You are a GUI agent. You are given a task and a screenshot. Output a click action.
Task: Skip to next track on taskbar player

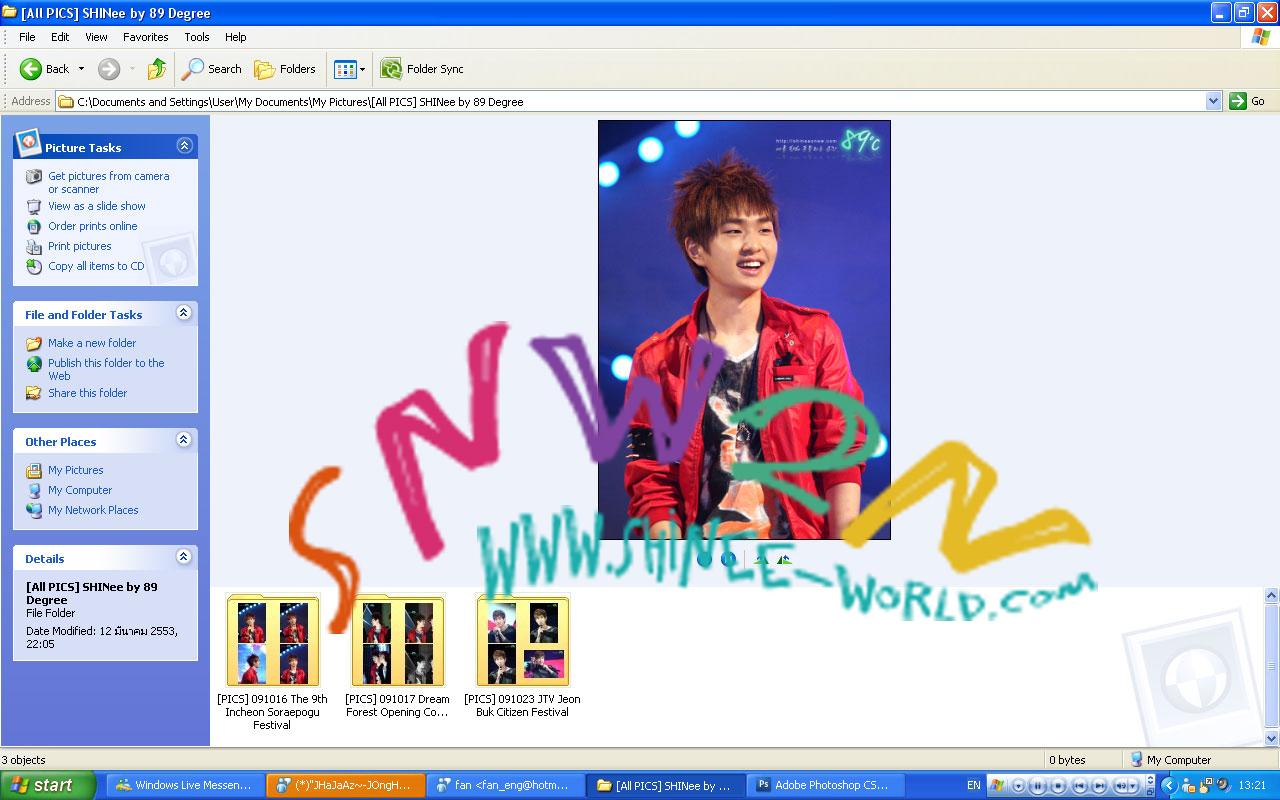coord(1098,786)
